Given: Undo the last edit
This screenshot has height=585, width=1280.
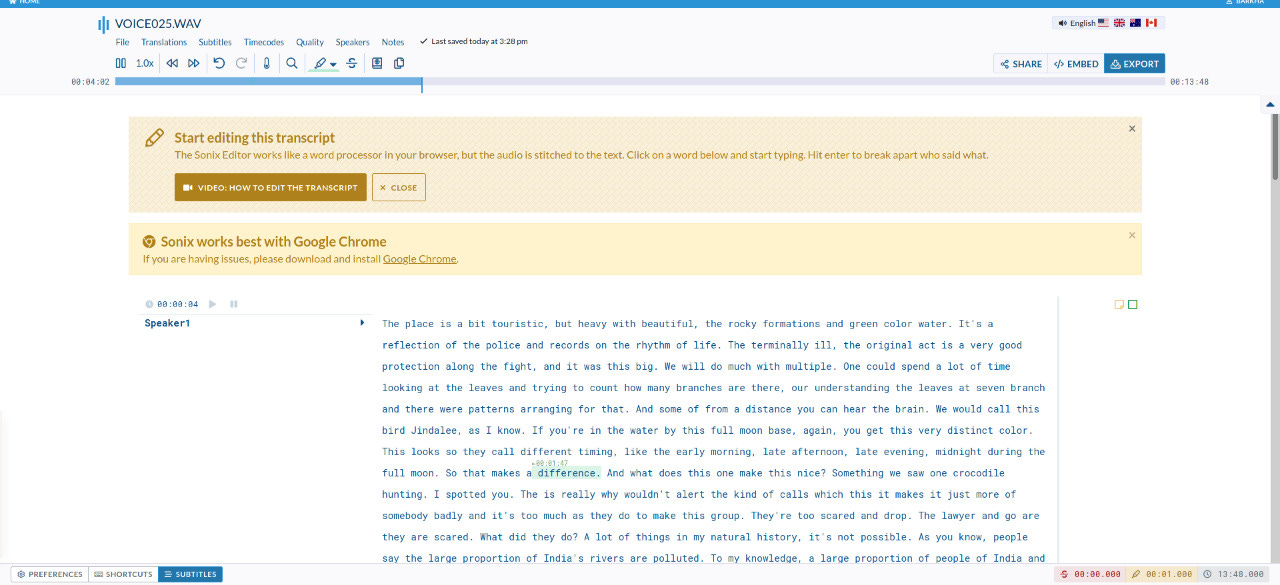Looking at the screenshot, I should tap(219, 63).
